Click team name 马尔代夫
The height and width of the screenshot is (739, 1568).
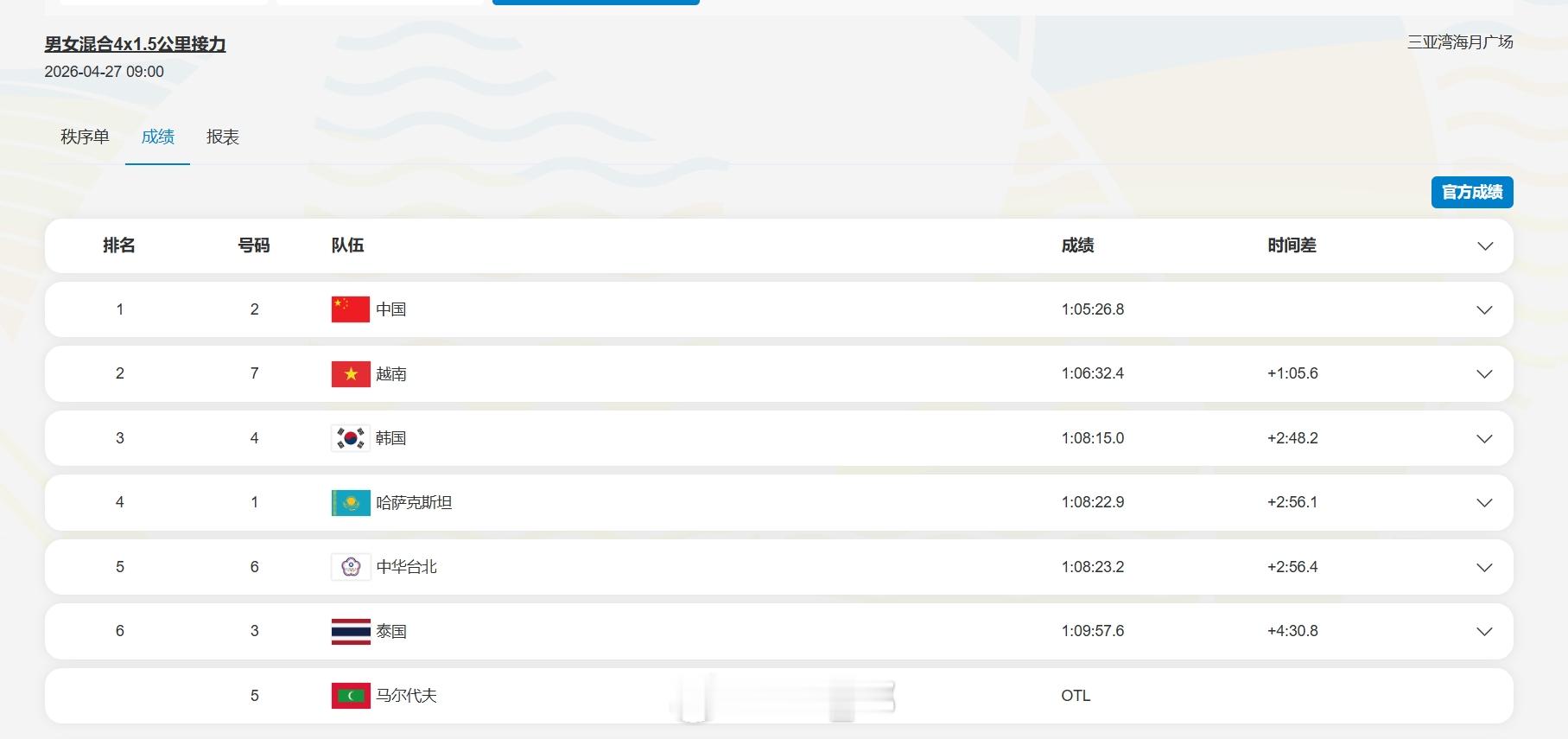[406, 696]
